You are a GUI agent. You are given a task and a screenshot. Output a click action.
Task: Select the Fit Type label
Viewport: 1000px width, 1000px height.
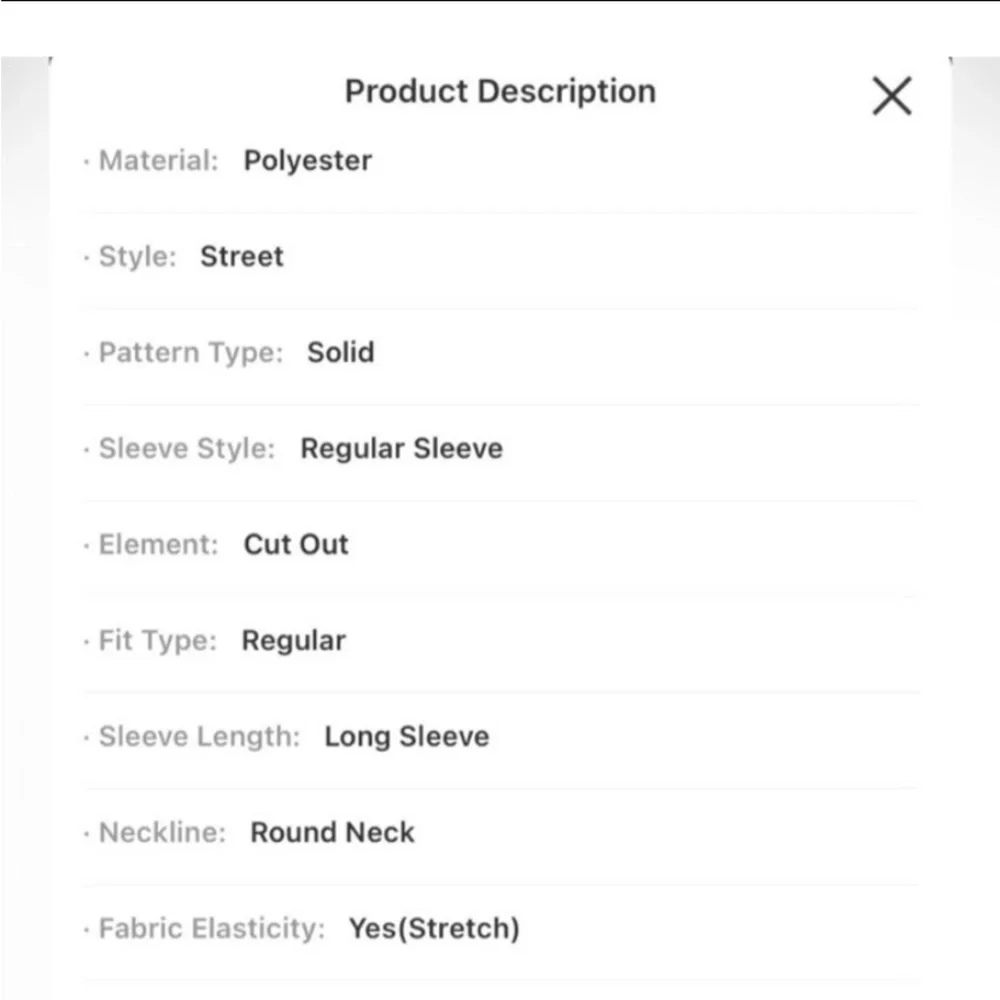157,641
